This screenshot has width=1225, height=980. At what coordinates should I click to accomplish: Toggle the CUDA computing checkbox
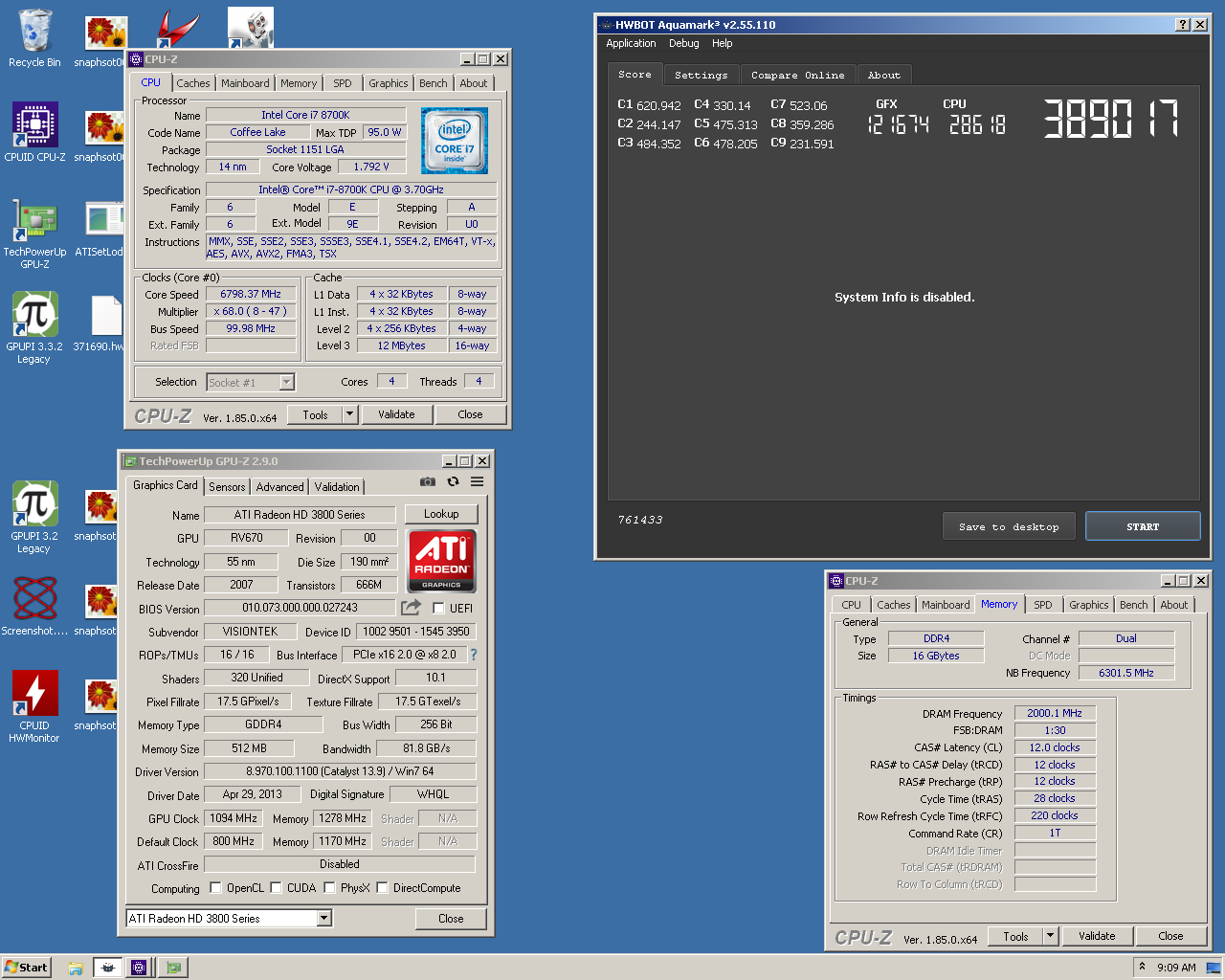(276, 887)
